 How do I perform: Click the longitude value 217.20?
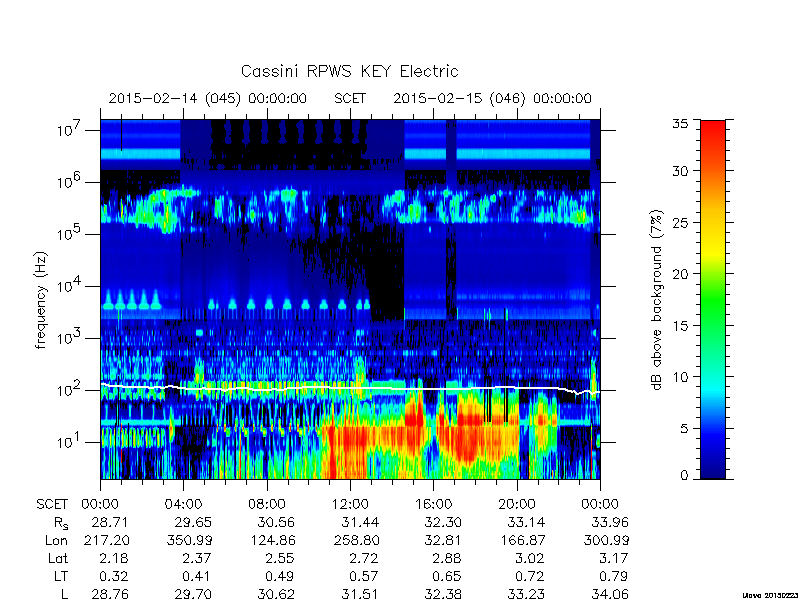[106, 540]
